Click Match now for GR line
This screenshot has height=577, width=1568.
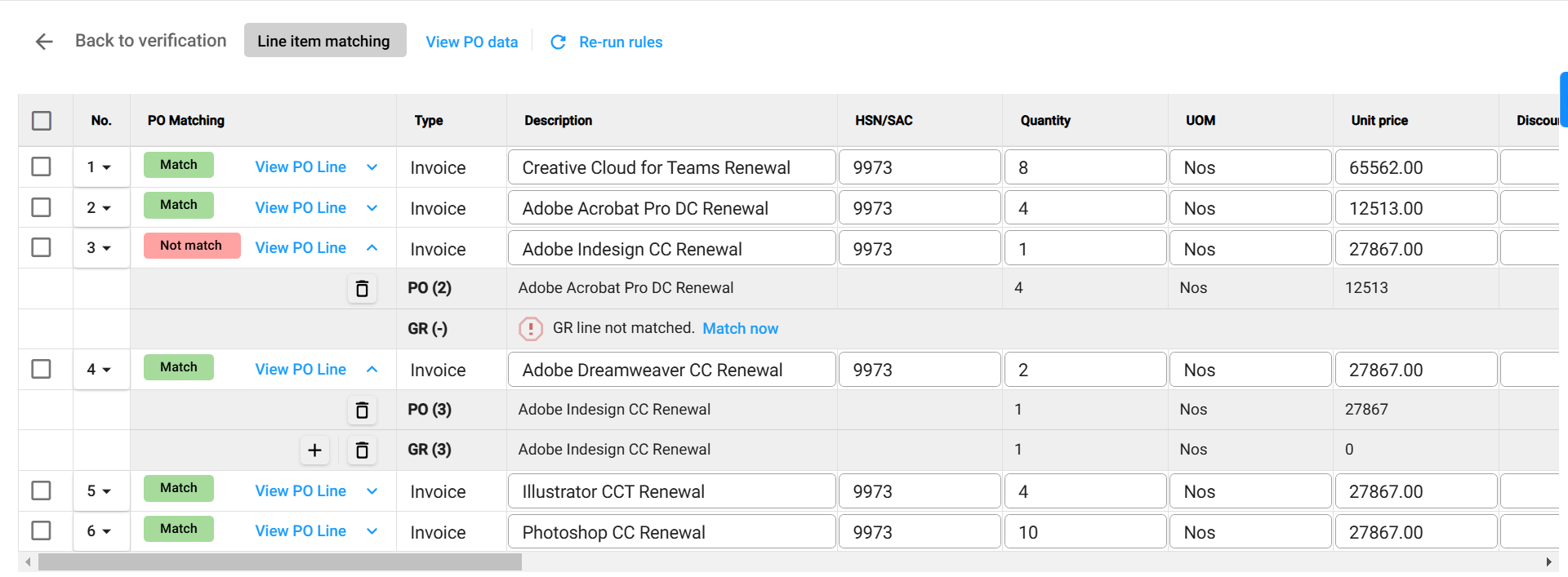[741, 328]
